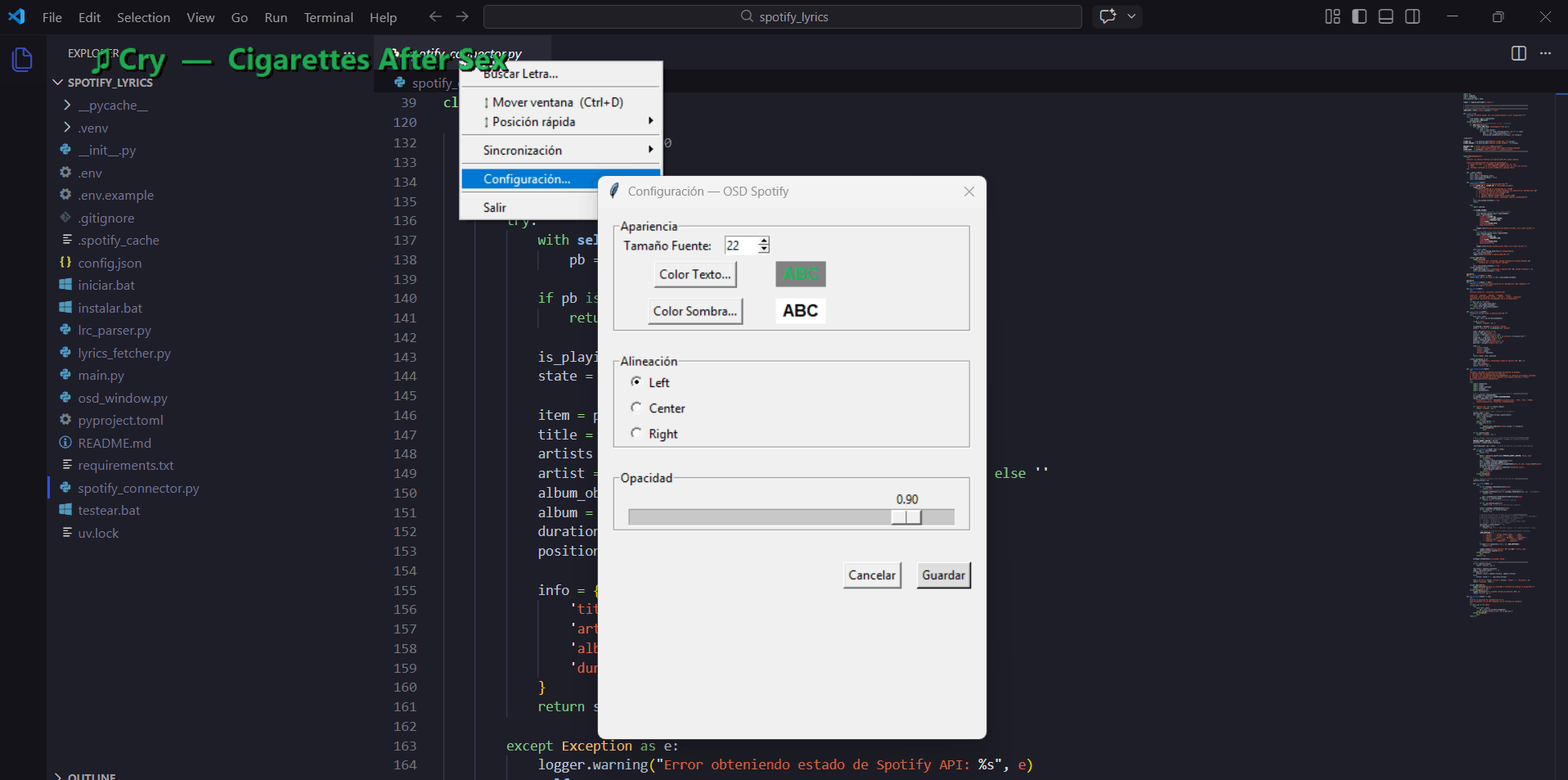Select the Left alignment radio button
This screenshot has width=1568, height=780.
click(636, 382)
